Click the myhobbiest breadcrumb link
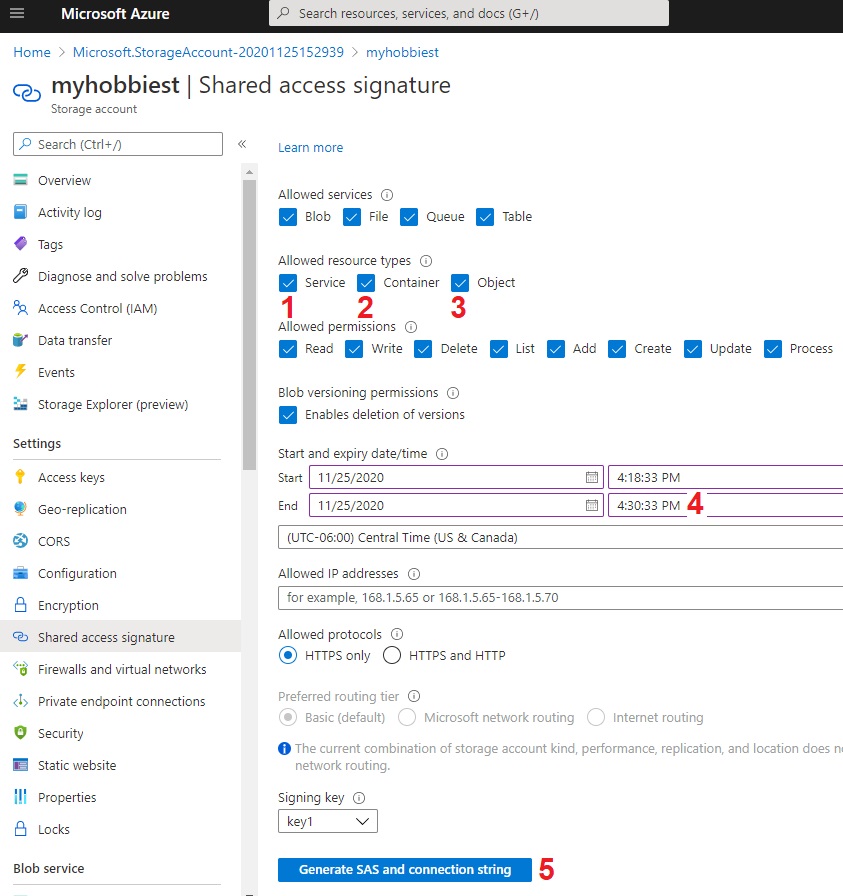843x896 pixels. click(x=402, y=52)
